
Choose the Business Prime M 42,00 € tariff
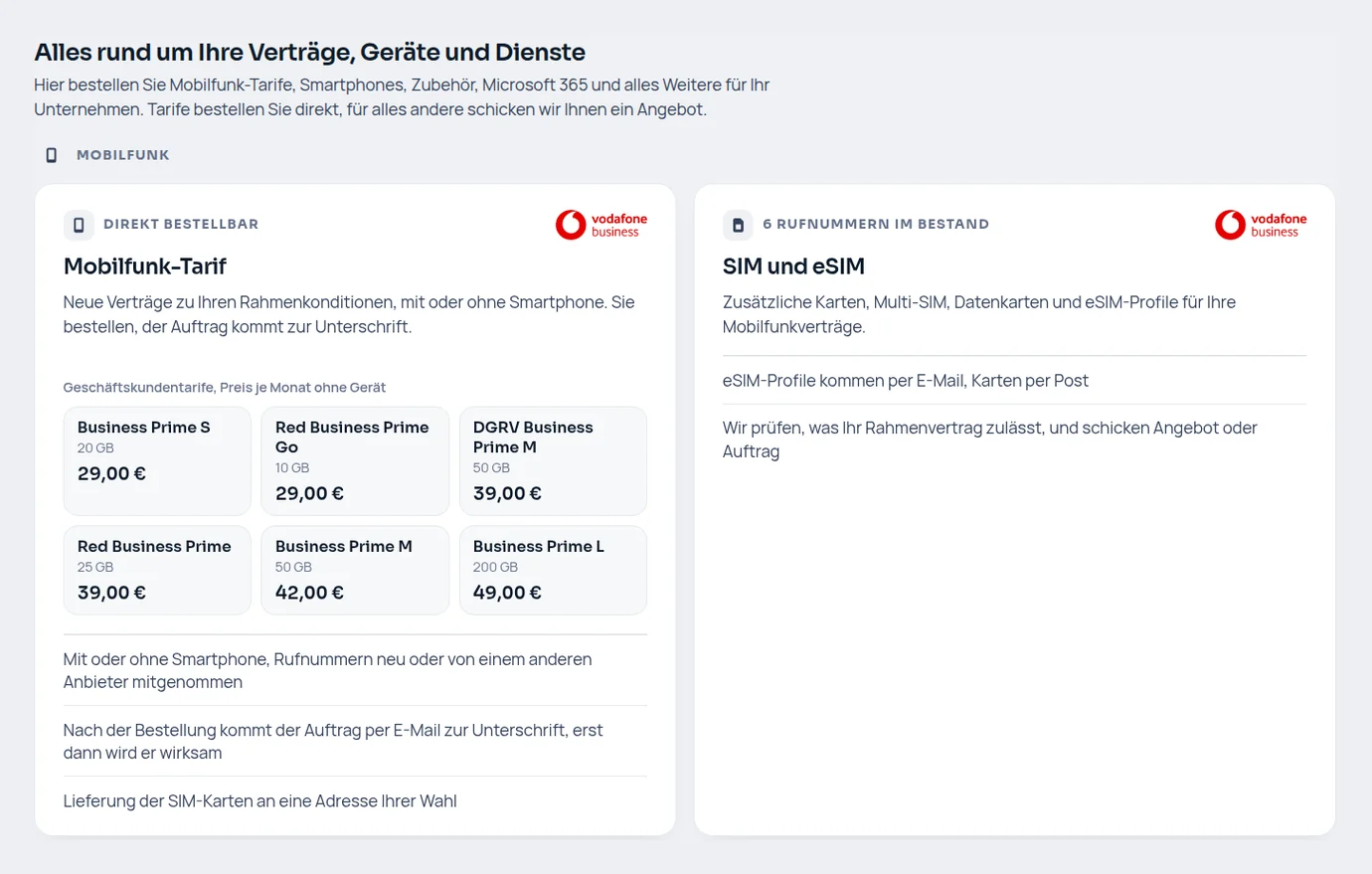[355, 570]
